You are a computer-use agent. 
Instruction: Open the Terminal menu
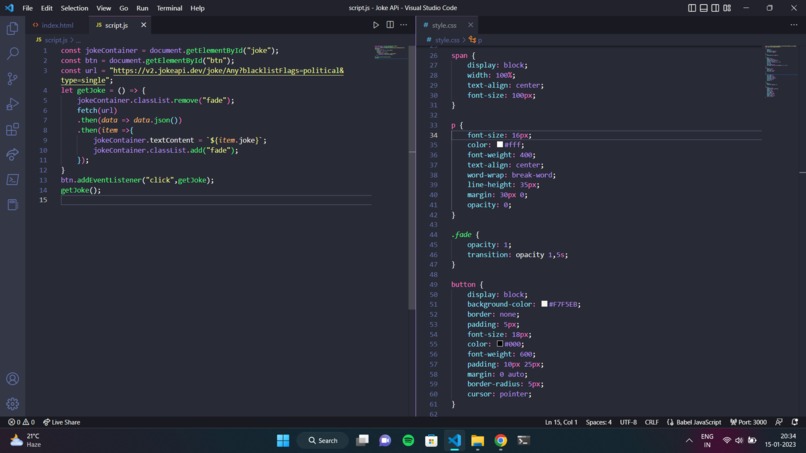169,8
